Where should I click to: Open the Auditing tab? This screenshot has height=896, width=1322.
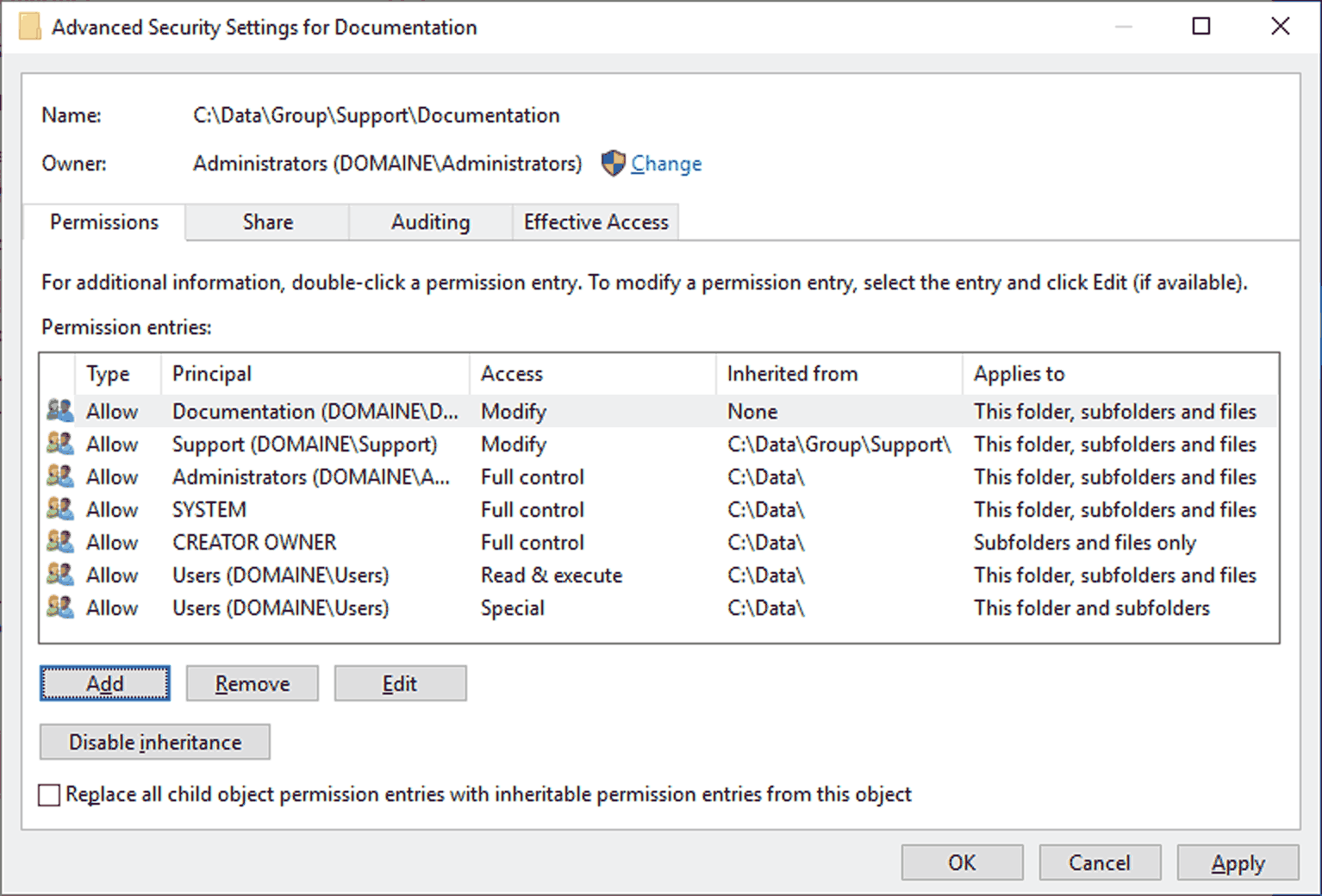pyautogui.click(x=430, y=222)
